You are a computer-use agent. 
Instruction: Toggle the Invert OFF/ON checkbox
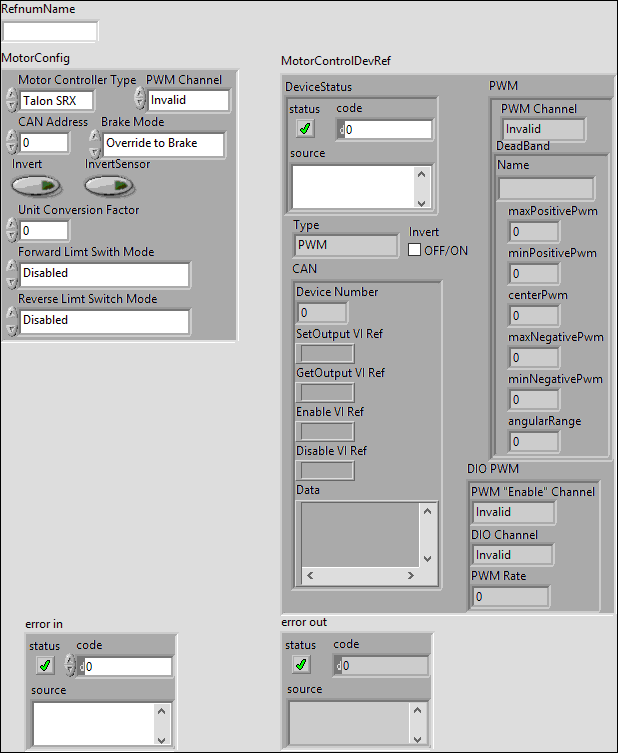click(414, 250)
